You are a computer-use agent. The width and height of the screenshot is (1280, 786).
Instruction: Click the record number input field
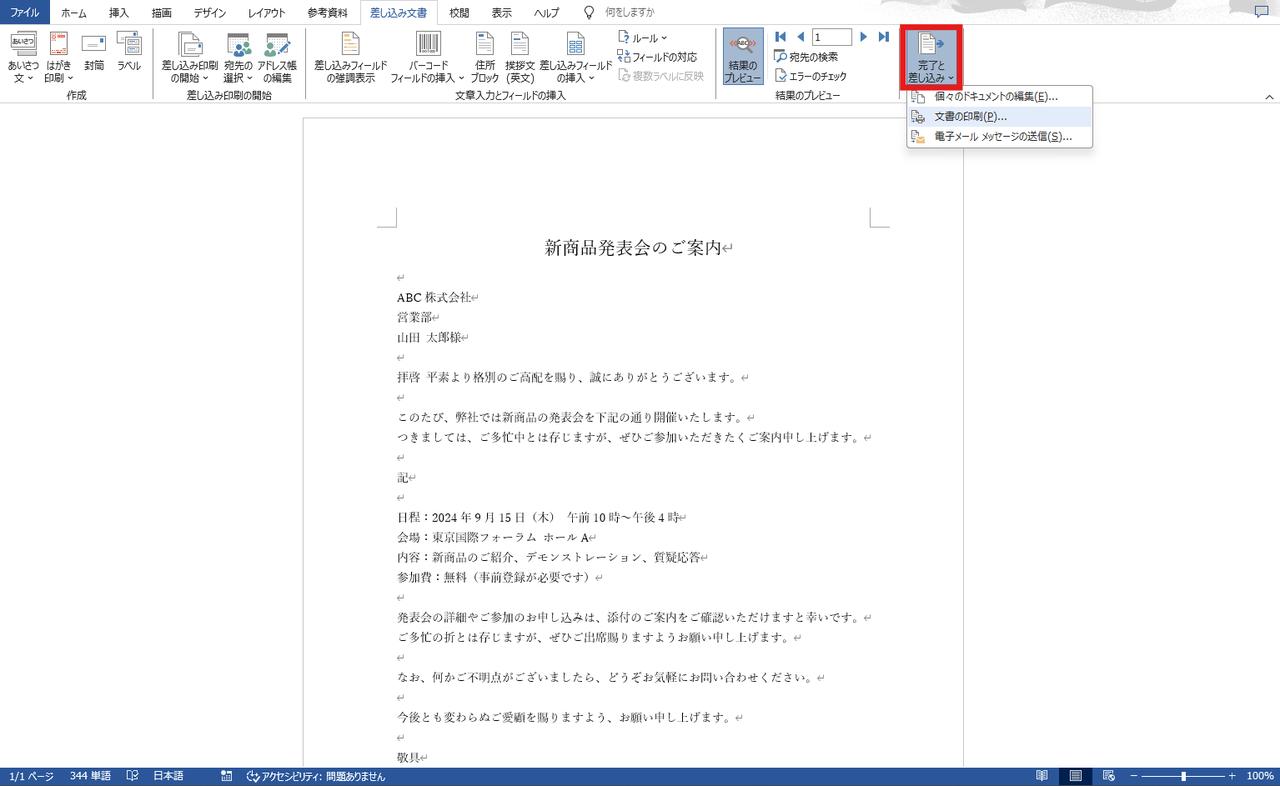tap(832, 37)
